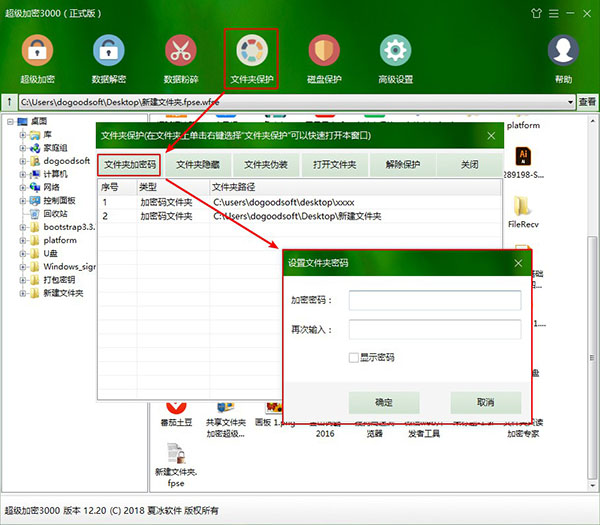600x525 pixels.
Task: Click the 查看 button beside path bar
Action: click(x=587, y=102)
